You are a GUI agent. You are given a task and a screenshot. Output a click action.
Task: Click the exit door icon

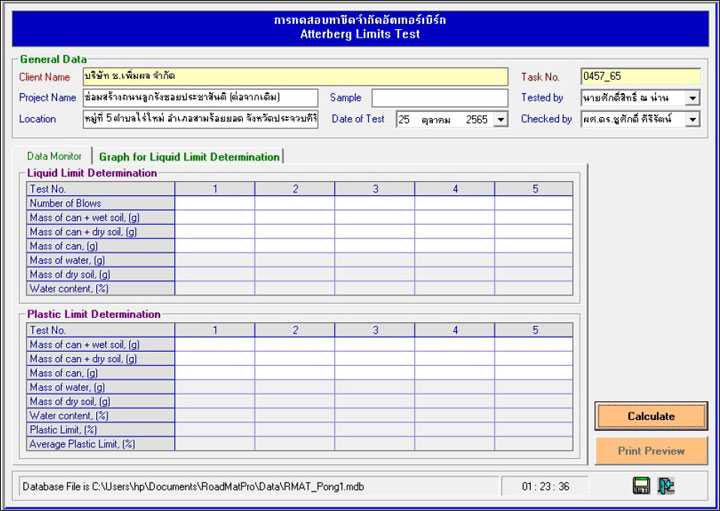click(x=667, y=486)
